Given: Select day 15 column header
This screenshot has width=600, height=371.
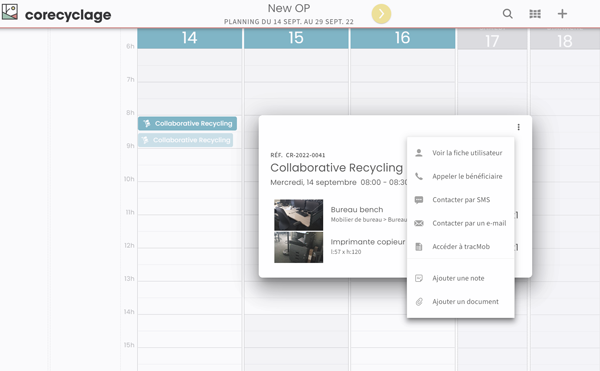Looking at the screenshot, I should pyautogui.click(x=296, y=38).
